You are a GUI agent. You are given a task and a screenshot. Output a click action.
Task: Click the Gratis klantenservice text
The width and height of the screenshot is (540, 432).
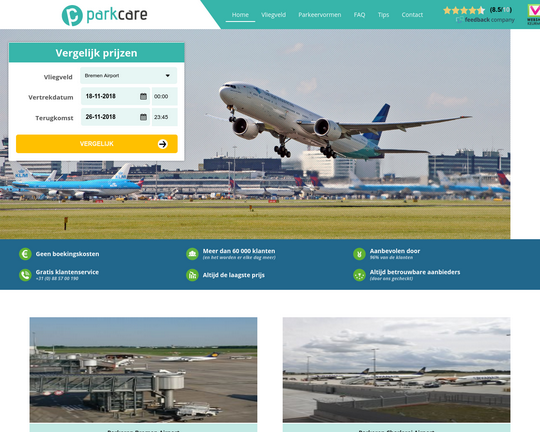coord(67,272)
